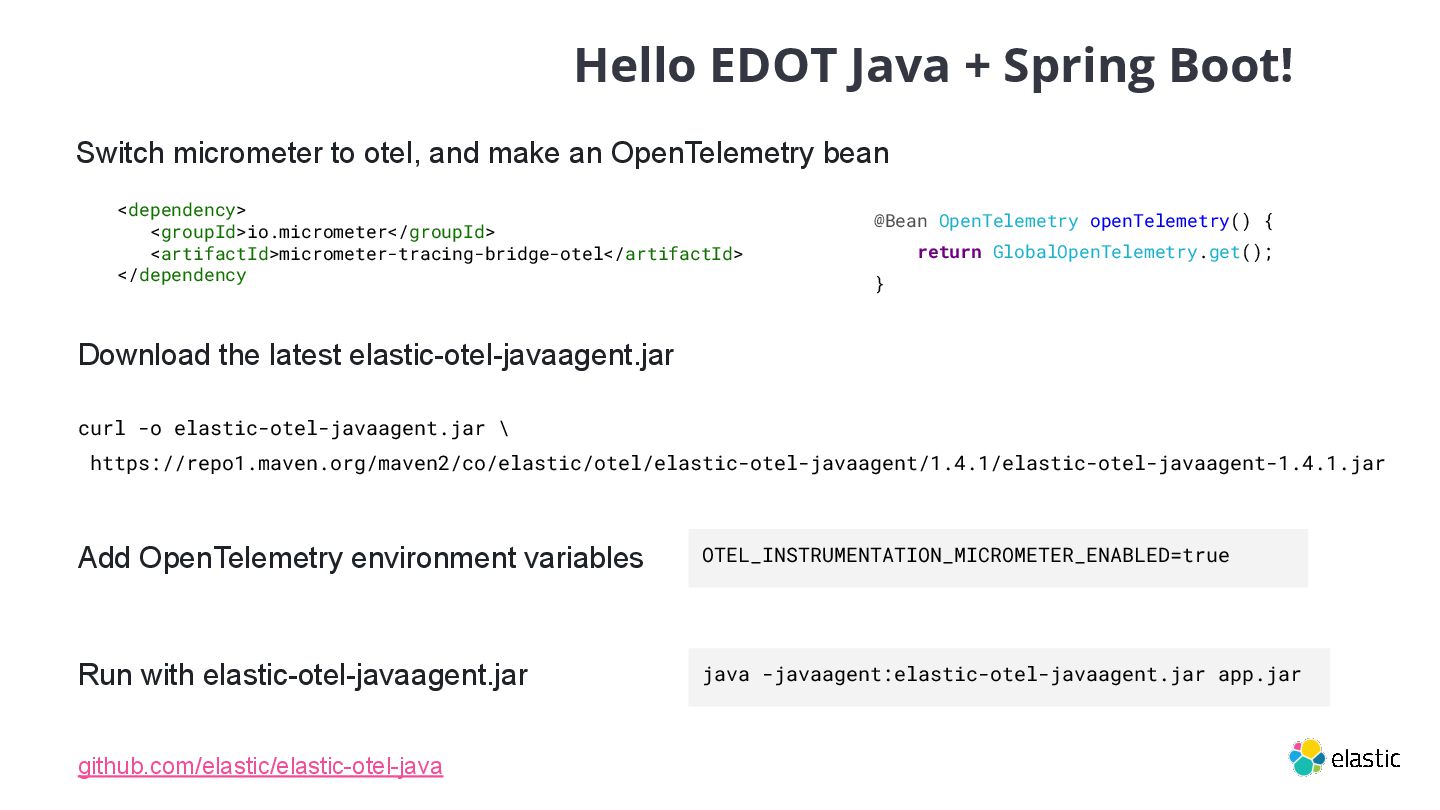The width and height of the screenshot is (1440, 810).
Task: Click the OTEL_INSTRUMENTATION_MICROMETER_ENABLED=true code box
Action: click(x=998, y=558)
